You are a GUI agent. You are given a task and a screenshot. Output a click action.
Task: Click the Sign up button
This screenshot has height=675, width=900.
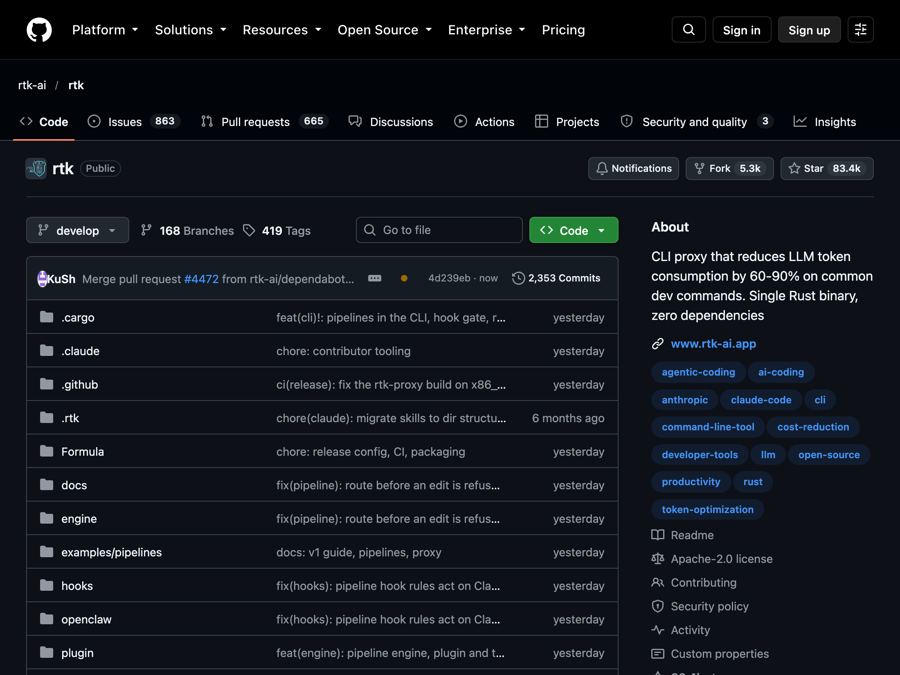pyautogui.click(x=809, y=30)
